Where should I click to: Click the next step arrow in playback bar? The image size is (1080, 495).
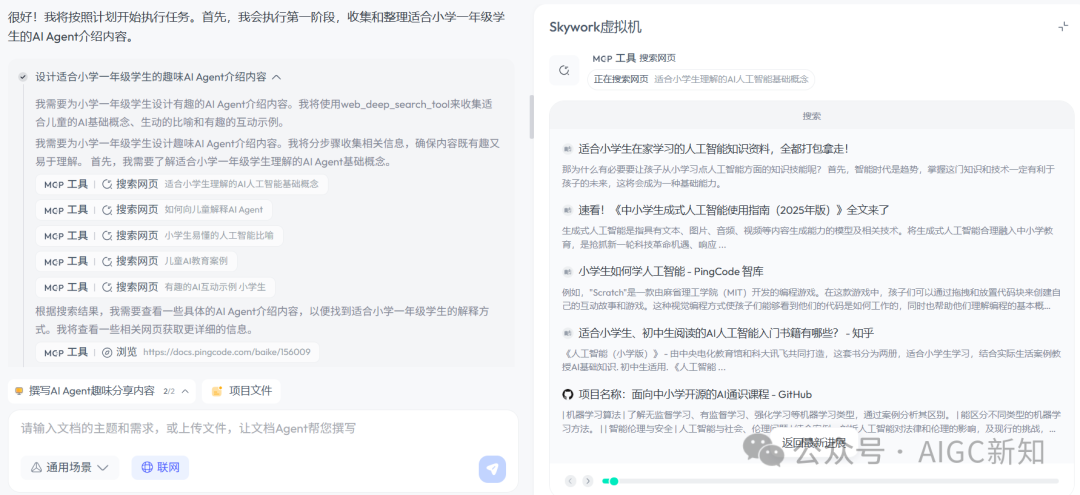pyautogui.click(x=588, y=481)
